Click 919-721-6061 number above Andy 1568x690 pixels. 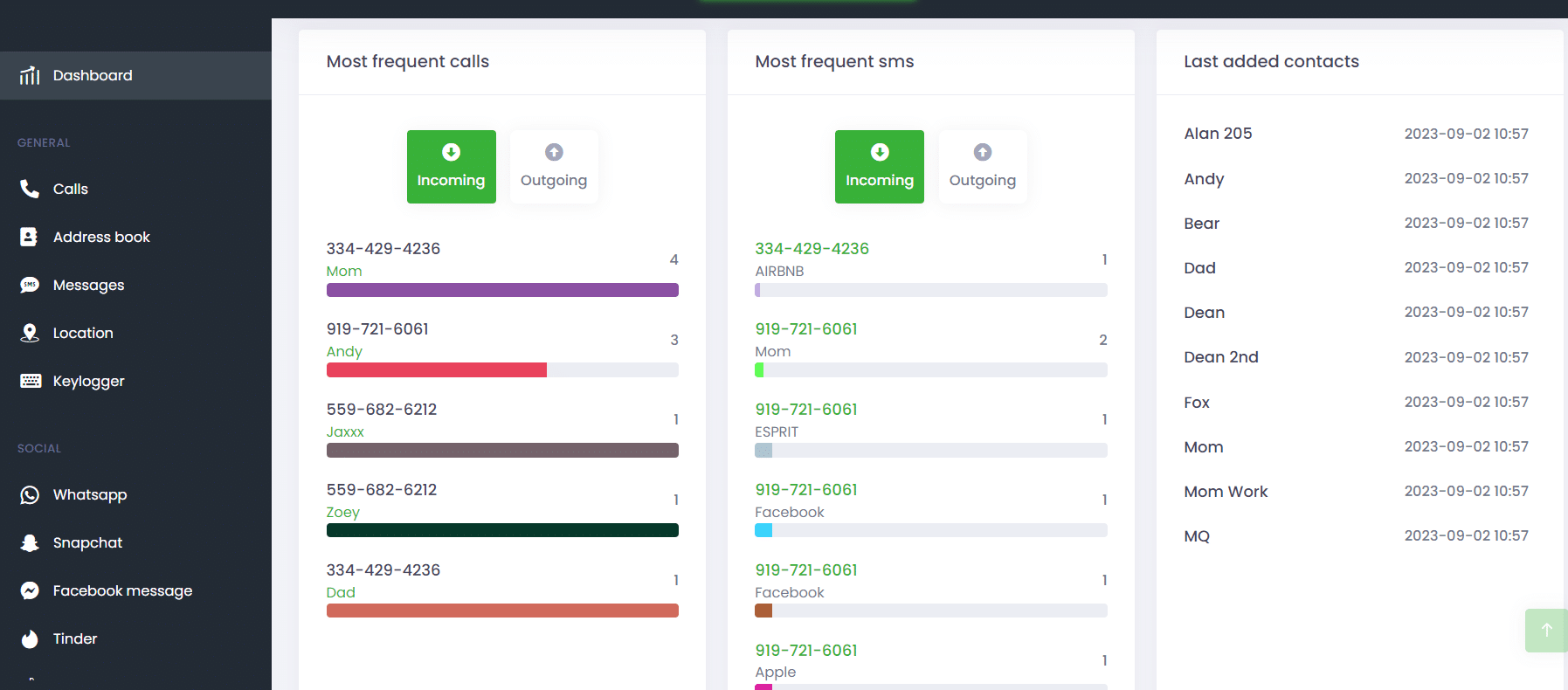(x=377, y=329)
